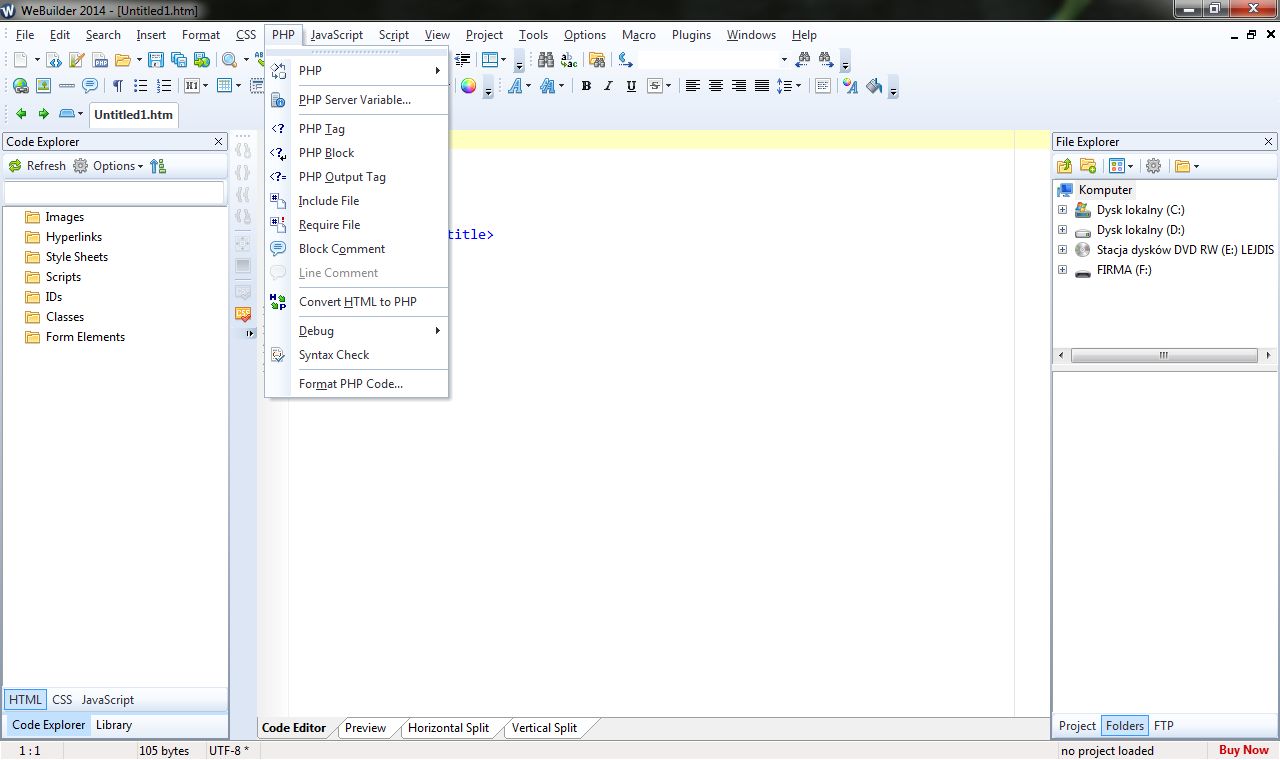The image size is (1280, 760).
Task: Click the Find in Files folder icon
Action: pyautogui.click(x=597, y=60)
